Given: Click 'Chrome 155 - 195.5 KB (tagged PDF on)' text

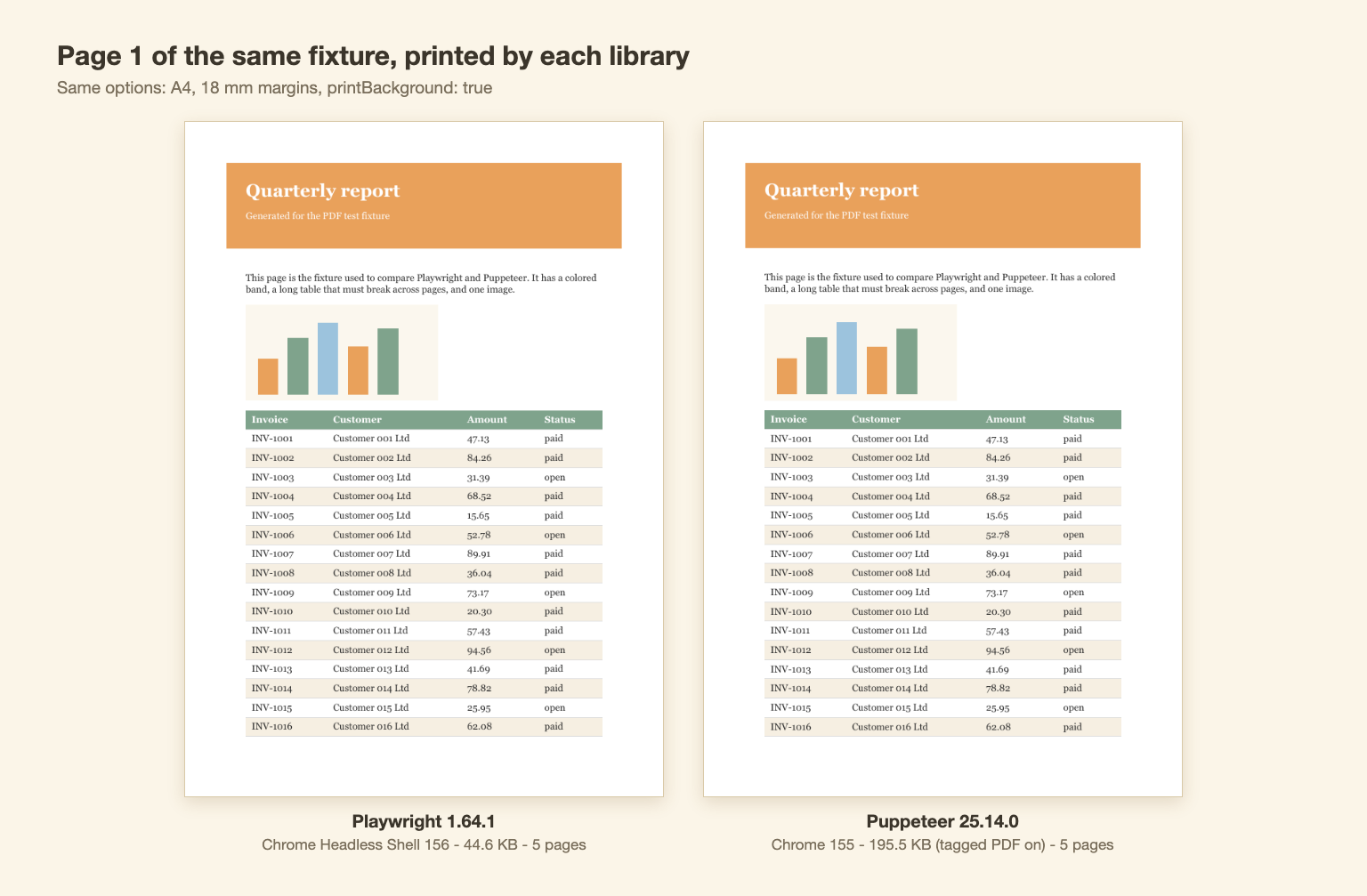Looking at the screenshot, I should click(942, 844).
